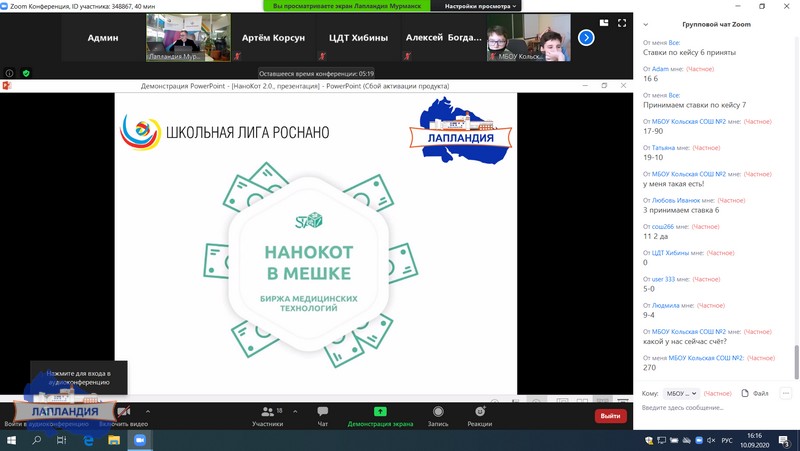
Task: Select ЦДТ Хибины participant tile
Action: [358, 38]
